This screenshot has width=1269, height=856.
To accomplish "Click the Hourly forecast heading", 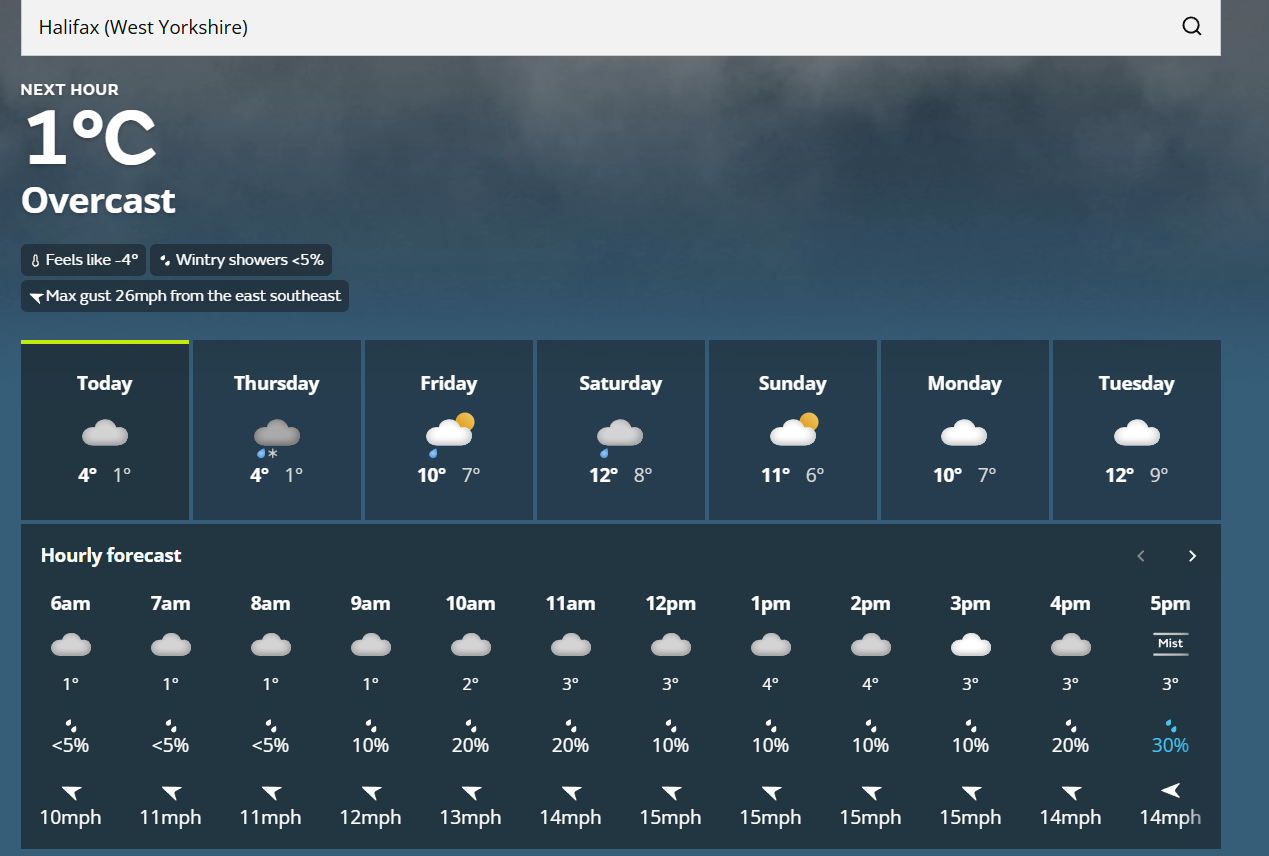I will point(111,555).
